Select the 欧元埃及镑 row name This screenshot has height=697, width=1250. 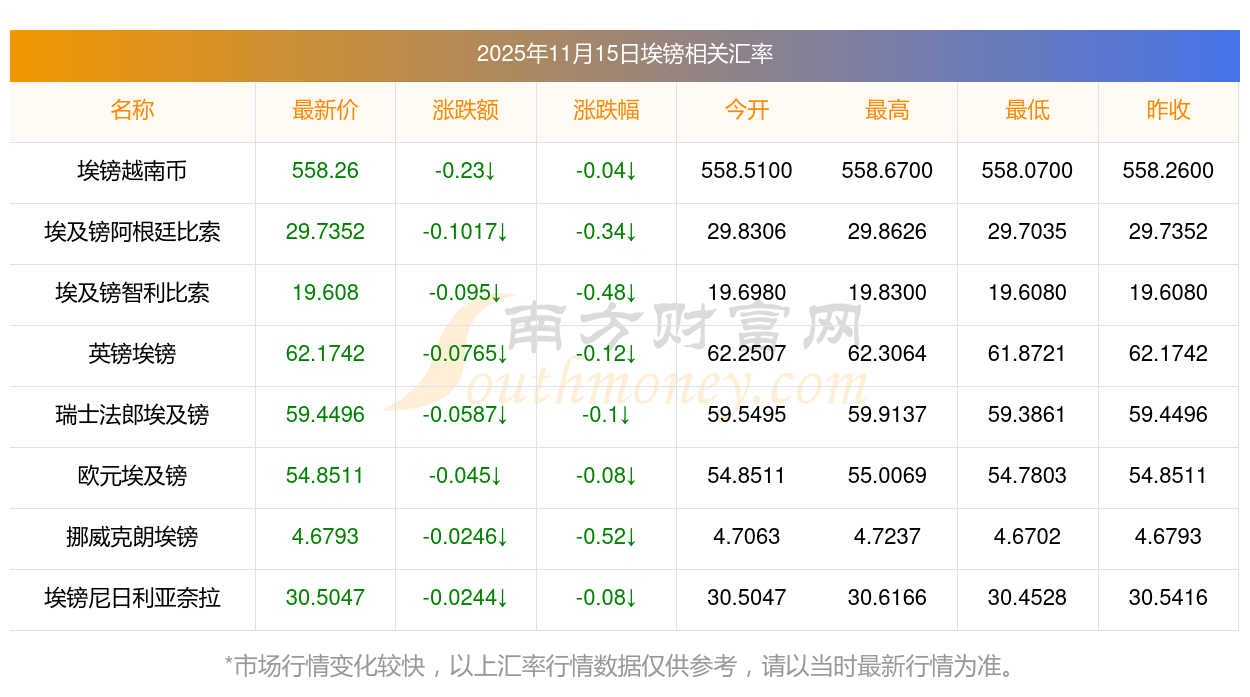pos(133,476)
